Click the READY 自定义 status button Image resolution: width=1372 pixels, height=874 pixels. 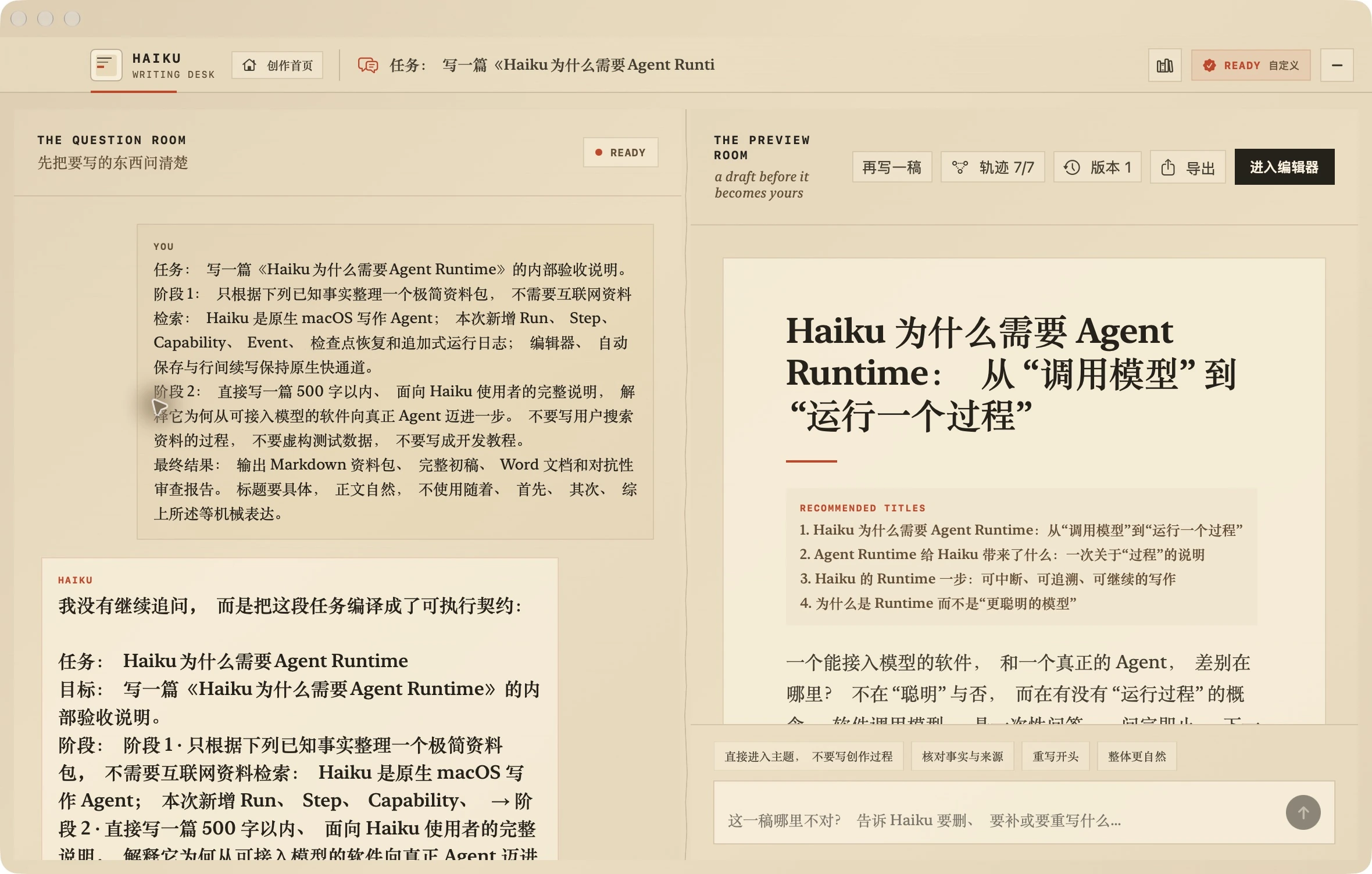(1250, 65)
